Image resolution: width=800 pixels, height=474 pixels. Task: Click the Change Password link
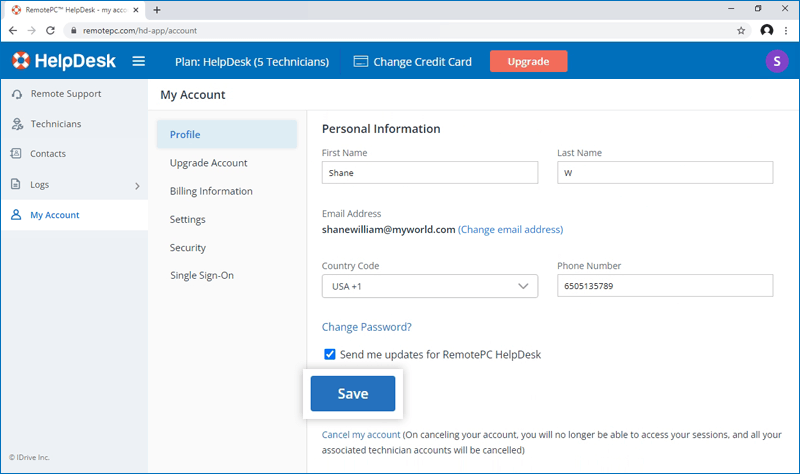(366, 327)
